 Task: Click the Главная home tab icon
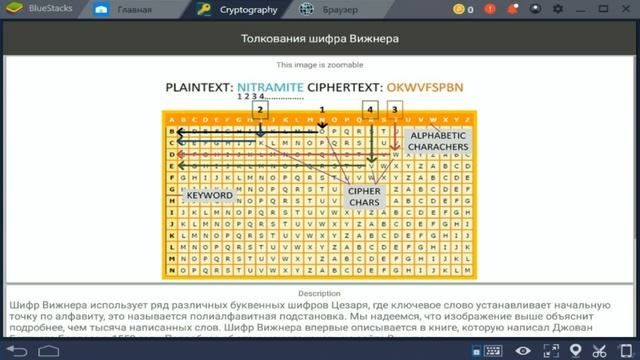tap(101, 9)
